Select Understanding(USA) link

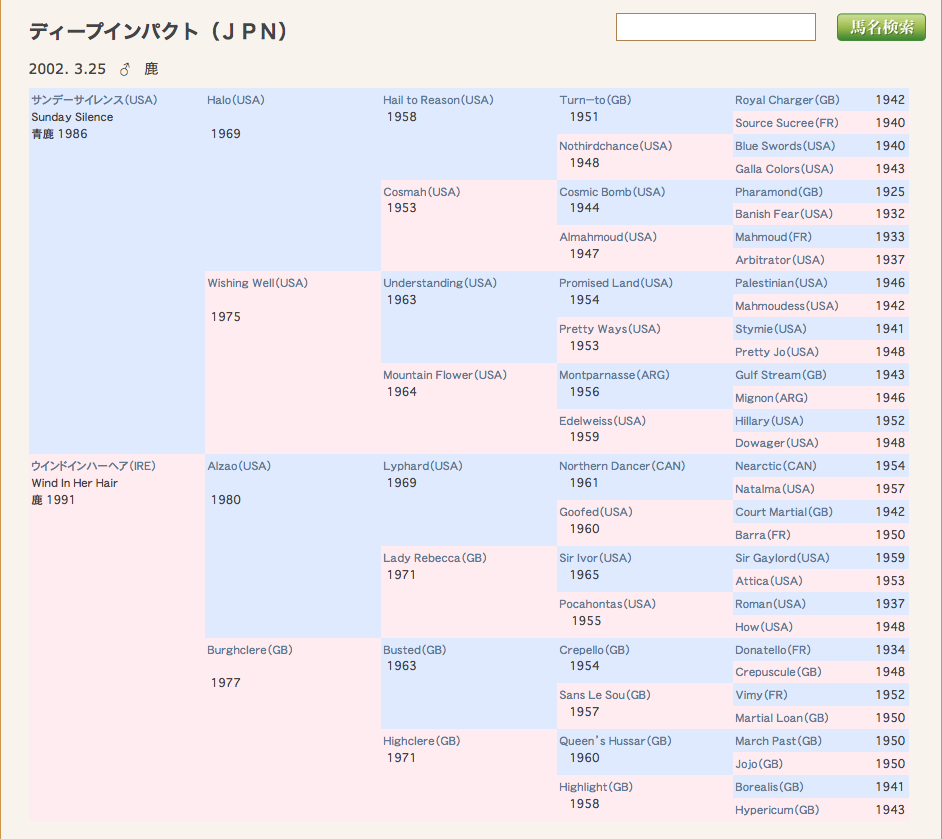(x=440, y=283)
